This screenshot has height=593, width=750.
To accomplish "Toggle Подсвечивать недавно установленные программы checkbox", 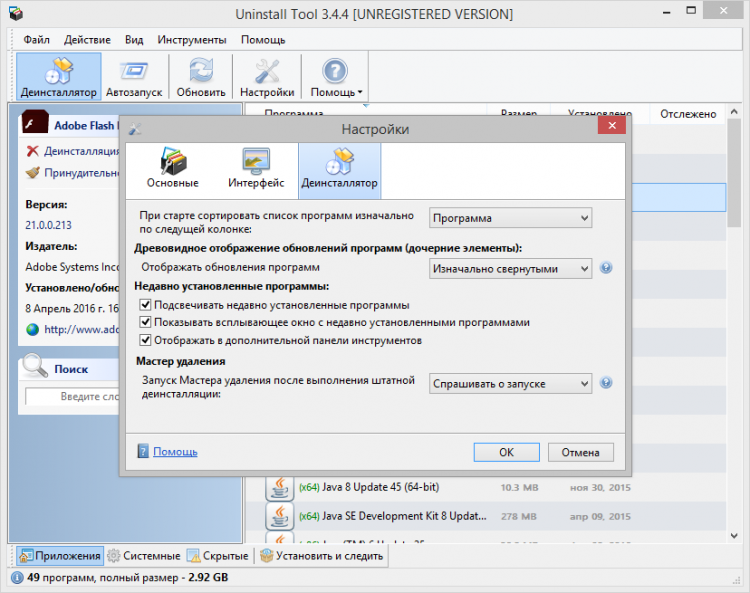I will (x=145, y=305).
